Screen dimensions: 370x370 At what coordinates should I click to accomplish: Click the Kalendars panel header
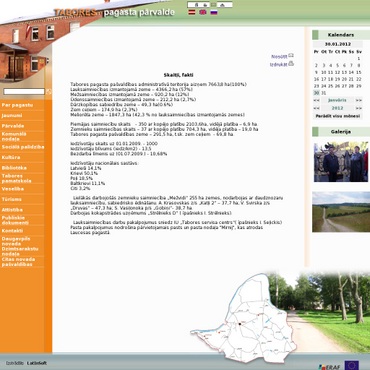coord(341,35)
